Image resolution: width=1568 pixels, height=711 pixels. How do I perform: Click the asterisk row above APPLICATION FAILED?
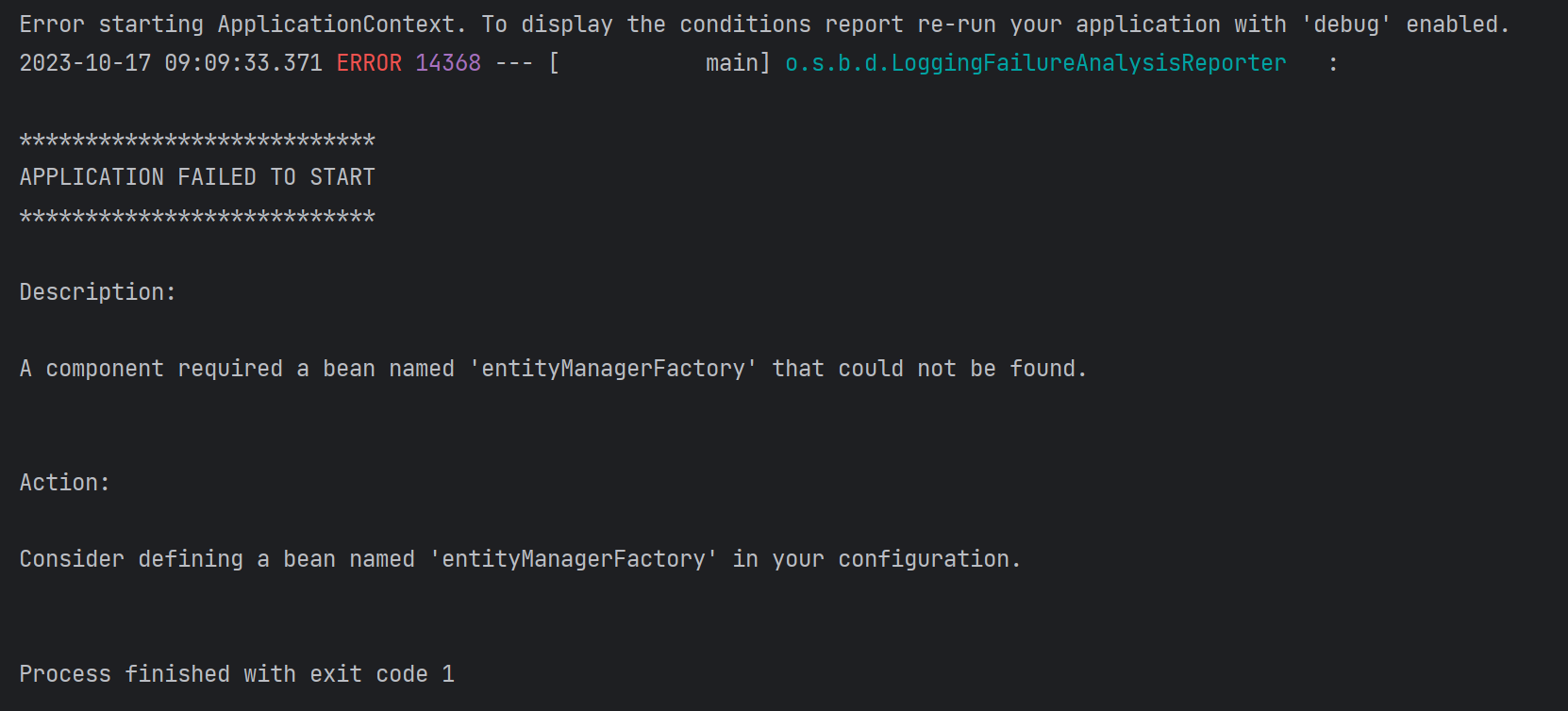click(197, 141)
